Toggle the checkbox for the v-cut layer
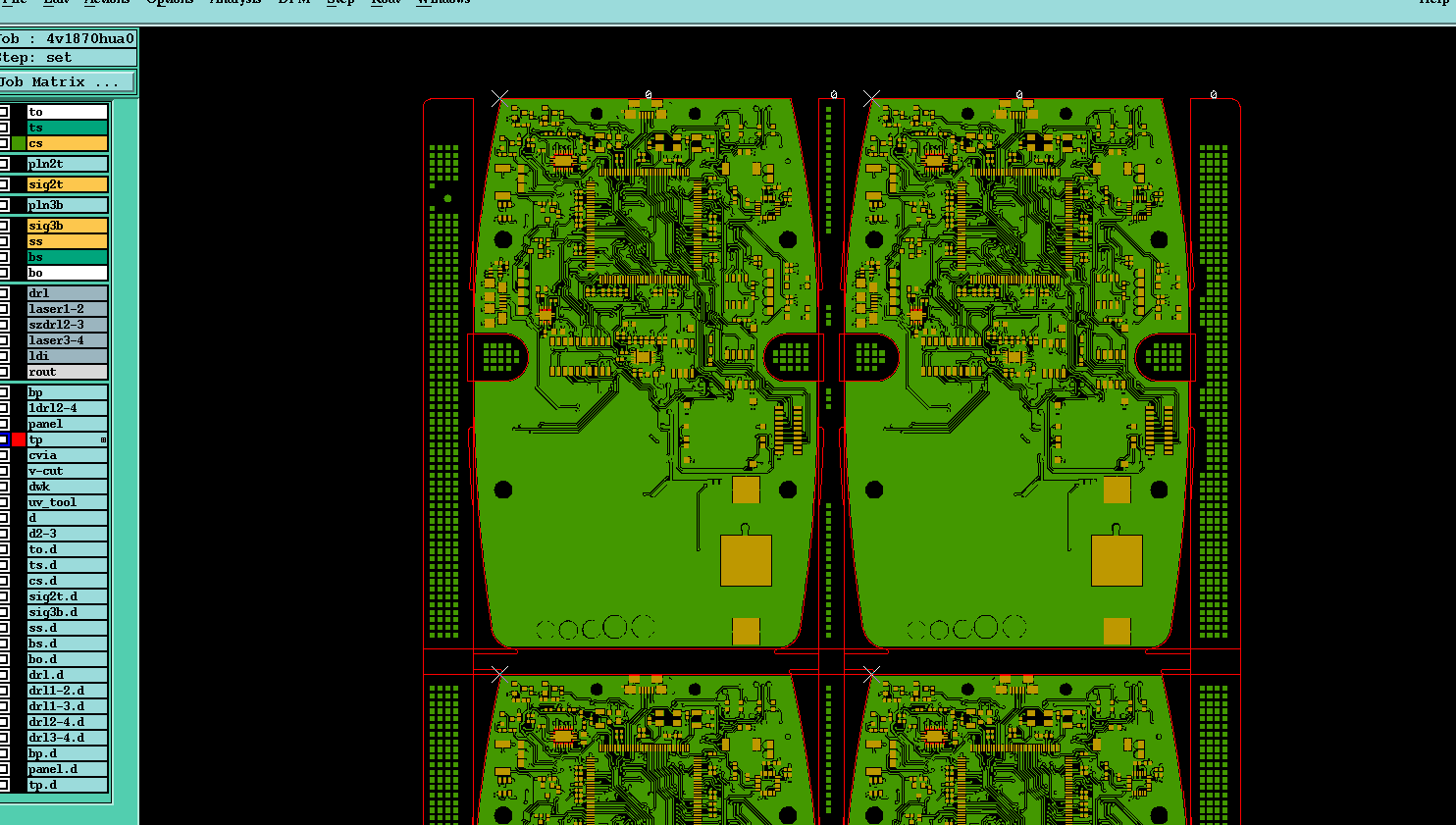The width and height of the screenshot is (1456, 825). [4, 471]
